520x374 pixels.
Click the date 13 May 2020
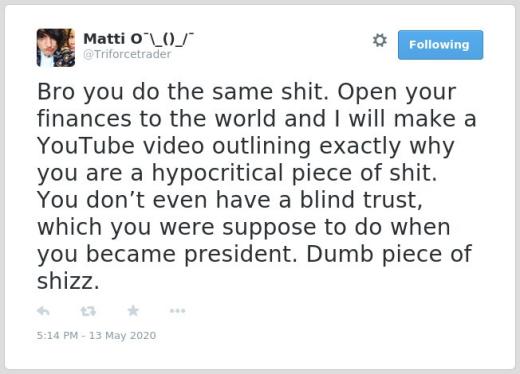coord(122,335)
